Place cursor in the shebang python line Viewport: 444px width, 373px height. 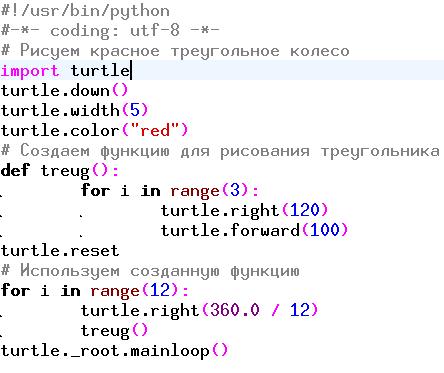(85, 11)
